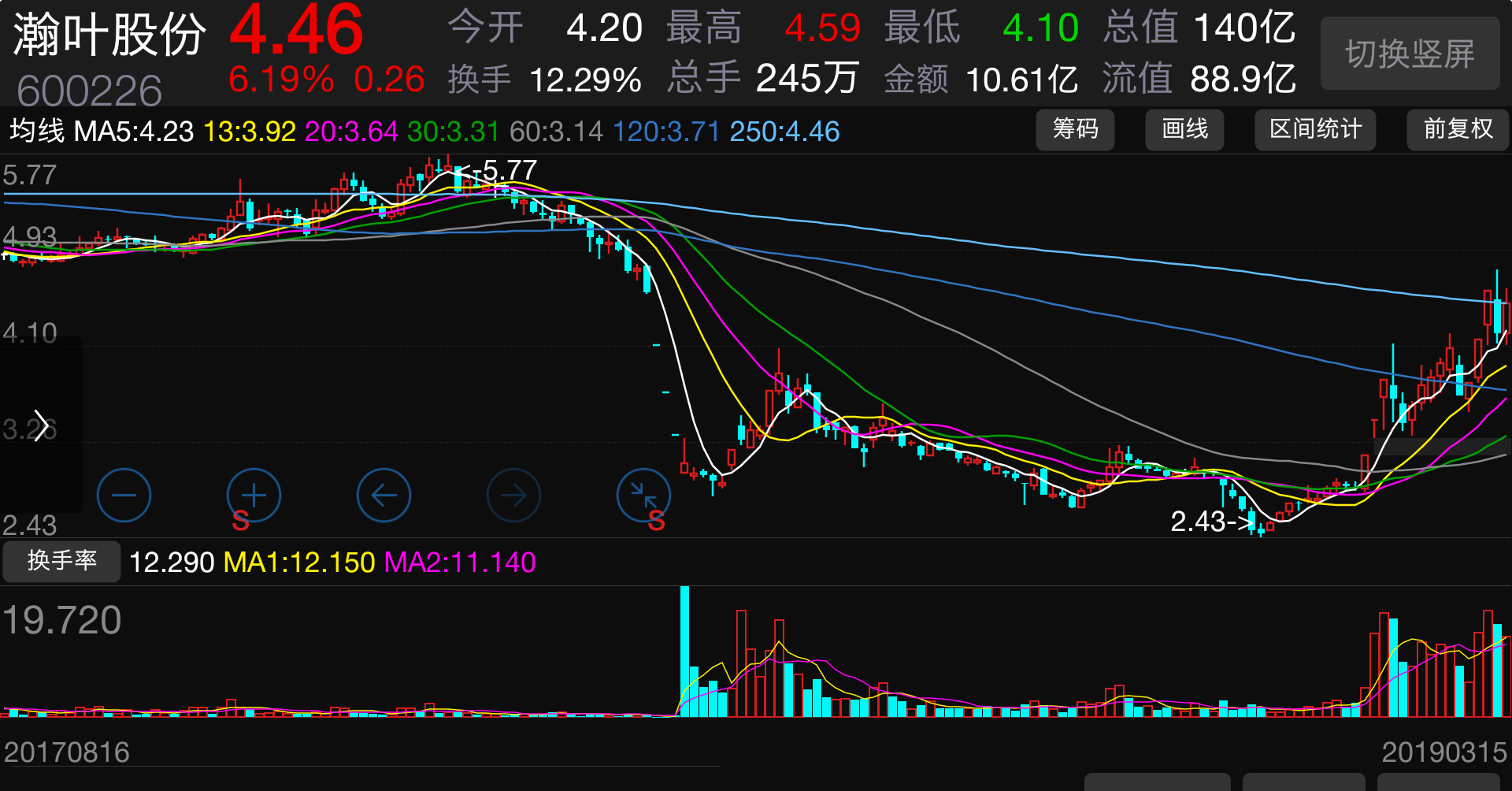Change the 前复权 adjustment setting

(x=1458, y=129)
